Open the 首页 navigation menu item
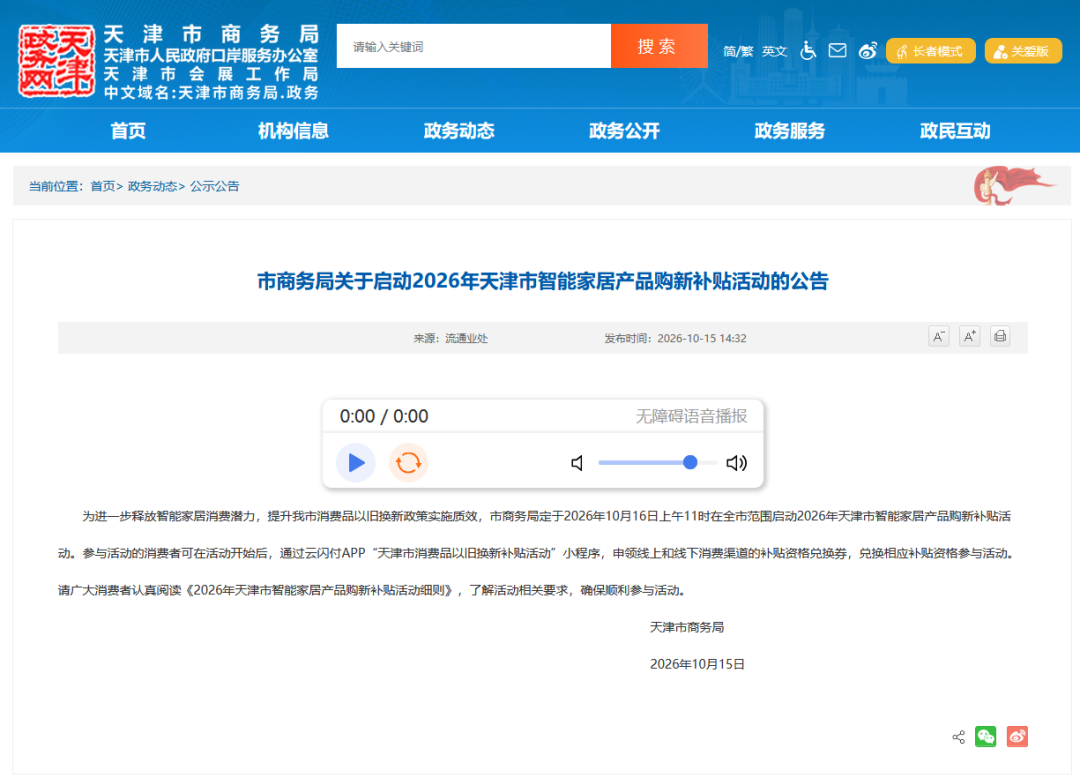Image resolution: width=1080 pixels, height=778 pixels. (128, 131)
